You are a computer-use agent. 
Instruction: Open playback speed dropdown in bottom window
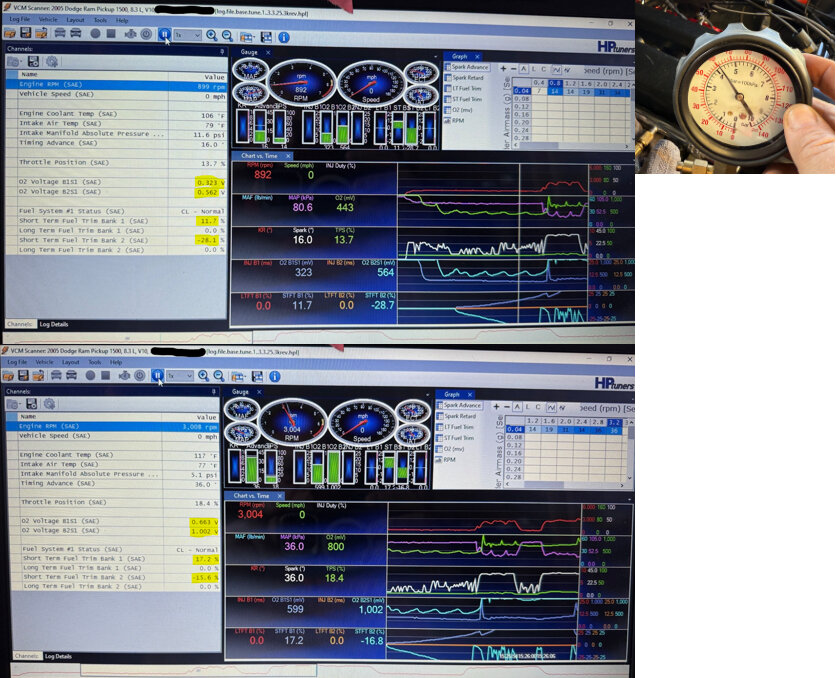(180, 376)
